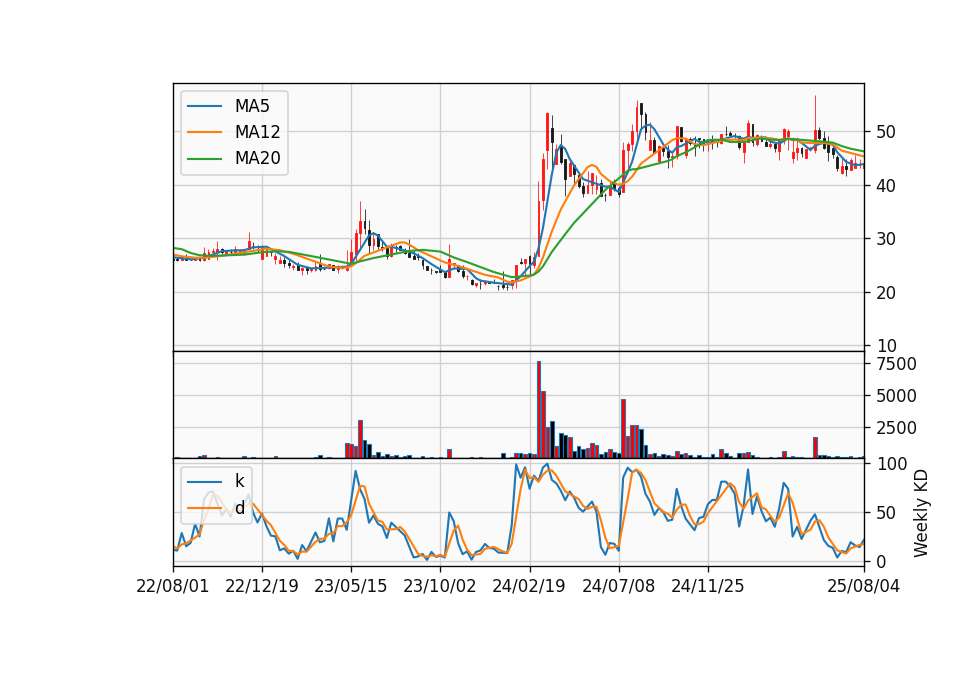Click the tall volume bar at 24/07/08
This screenshot has height=690, width=960.
point(623,429)
